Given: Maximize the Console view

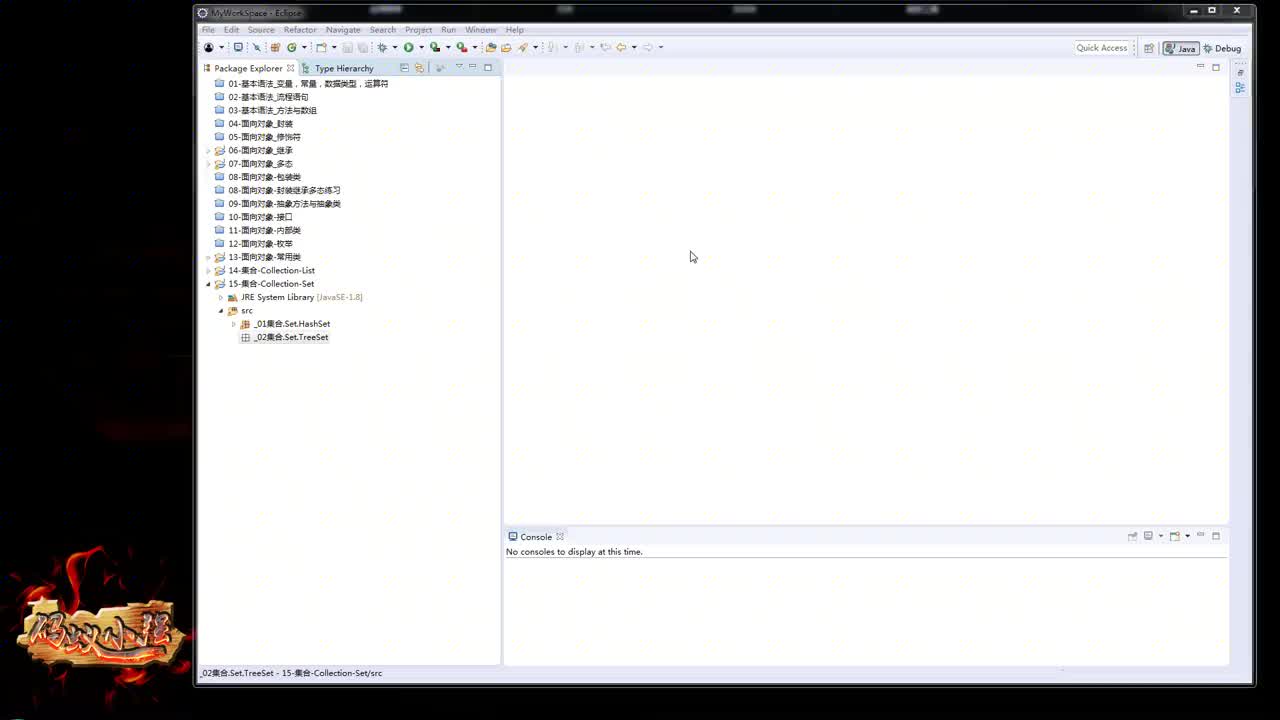Looking at the screenshot, I should coord(1216,536).
